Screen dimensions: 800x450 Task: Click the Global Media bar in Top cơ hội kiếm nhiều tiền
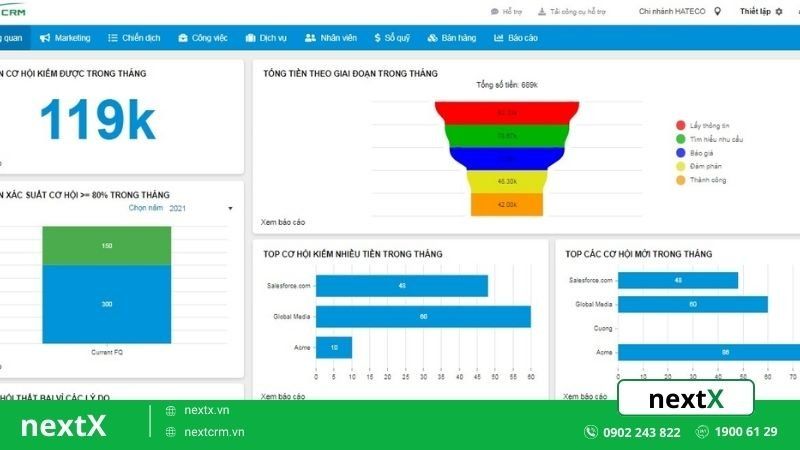point(423,317)
